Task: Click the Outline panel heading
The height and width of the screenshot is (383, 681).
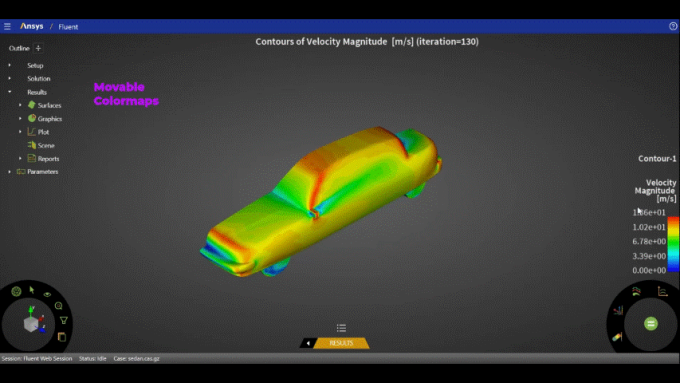Action: [19, 48]
